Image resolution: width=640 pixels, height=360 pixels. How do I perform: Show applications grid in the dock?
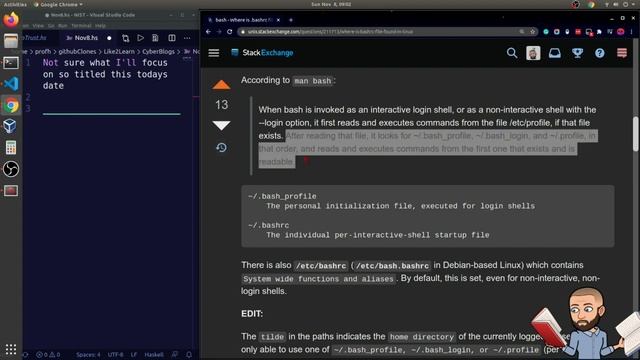11,349
